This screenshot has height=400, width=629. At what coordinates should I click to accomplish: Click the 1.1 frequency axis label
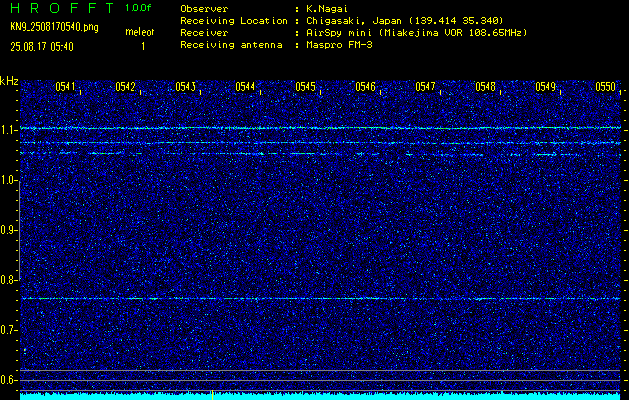8,130
